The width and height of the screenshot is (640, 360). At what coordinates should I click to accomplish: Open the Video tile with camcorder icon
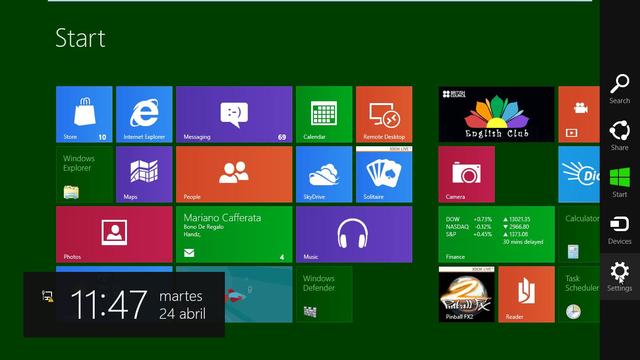pos(579,114)
